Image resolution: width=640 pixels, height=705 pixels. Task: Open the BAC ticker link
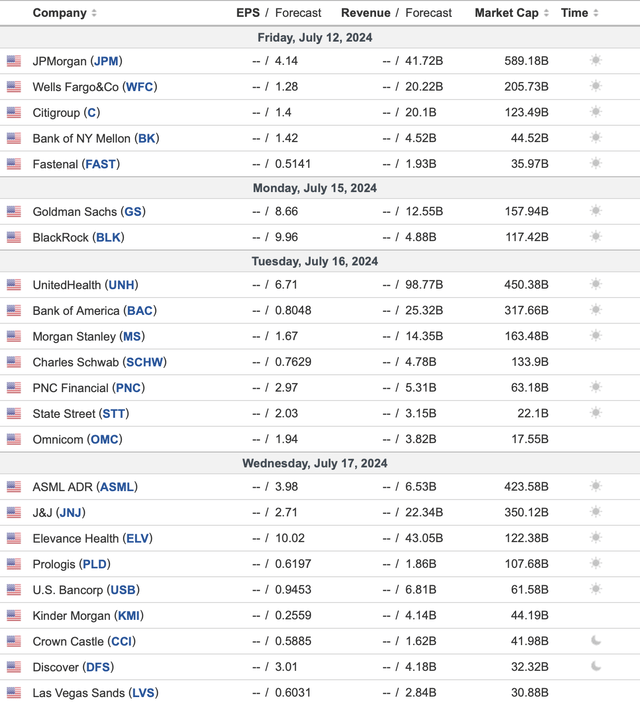(140, 311)
